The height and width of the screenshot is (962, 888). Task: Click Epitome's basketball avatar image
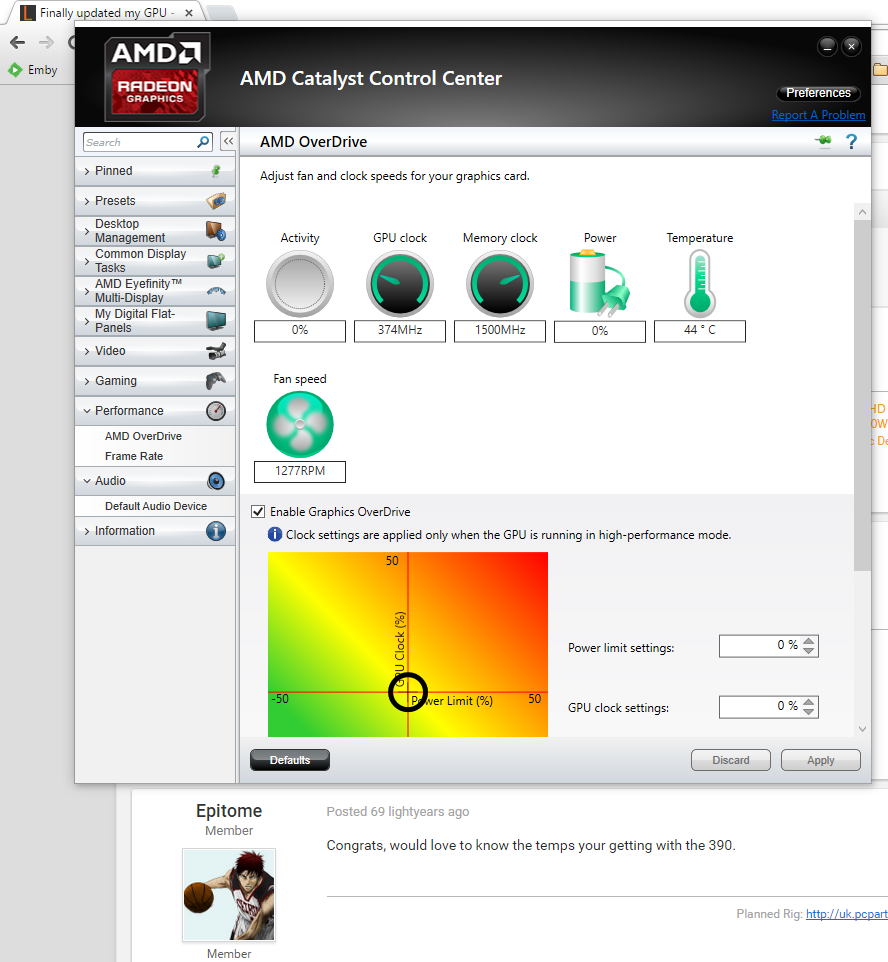(x=229, y=895)
